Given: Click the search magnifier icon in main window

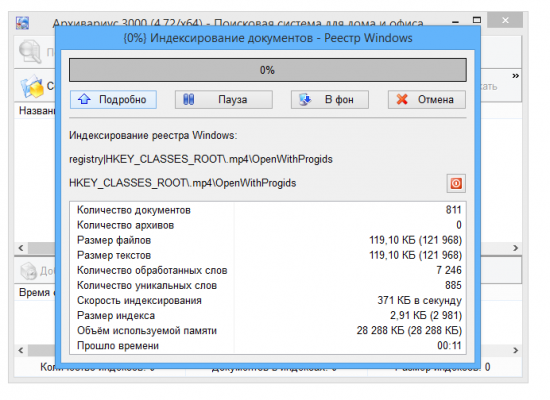Looking at the screenshot, I should click(30, 52).
